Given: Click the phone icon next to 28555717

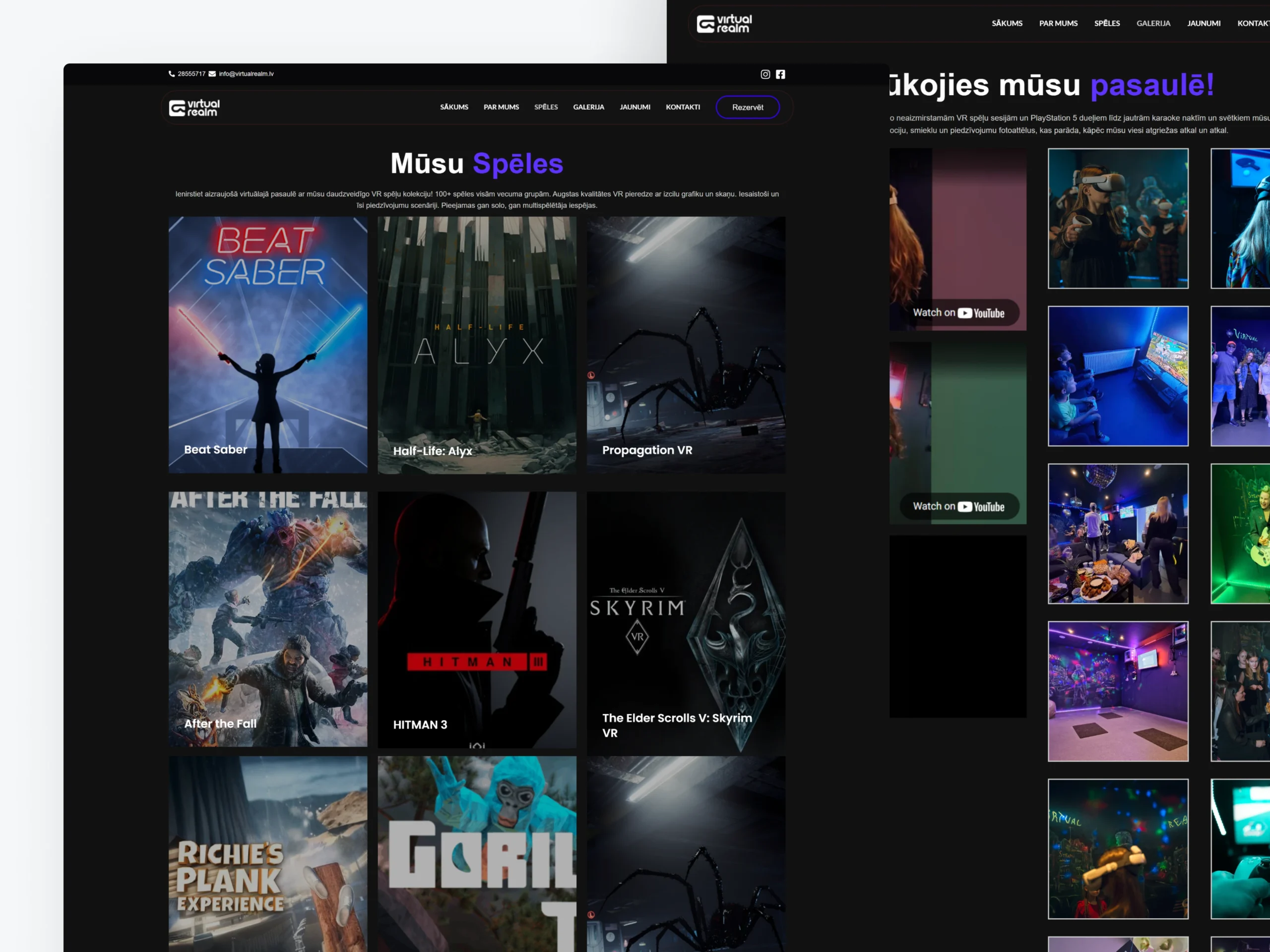Looking at the screenshot, I should coord(172,73).
